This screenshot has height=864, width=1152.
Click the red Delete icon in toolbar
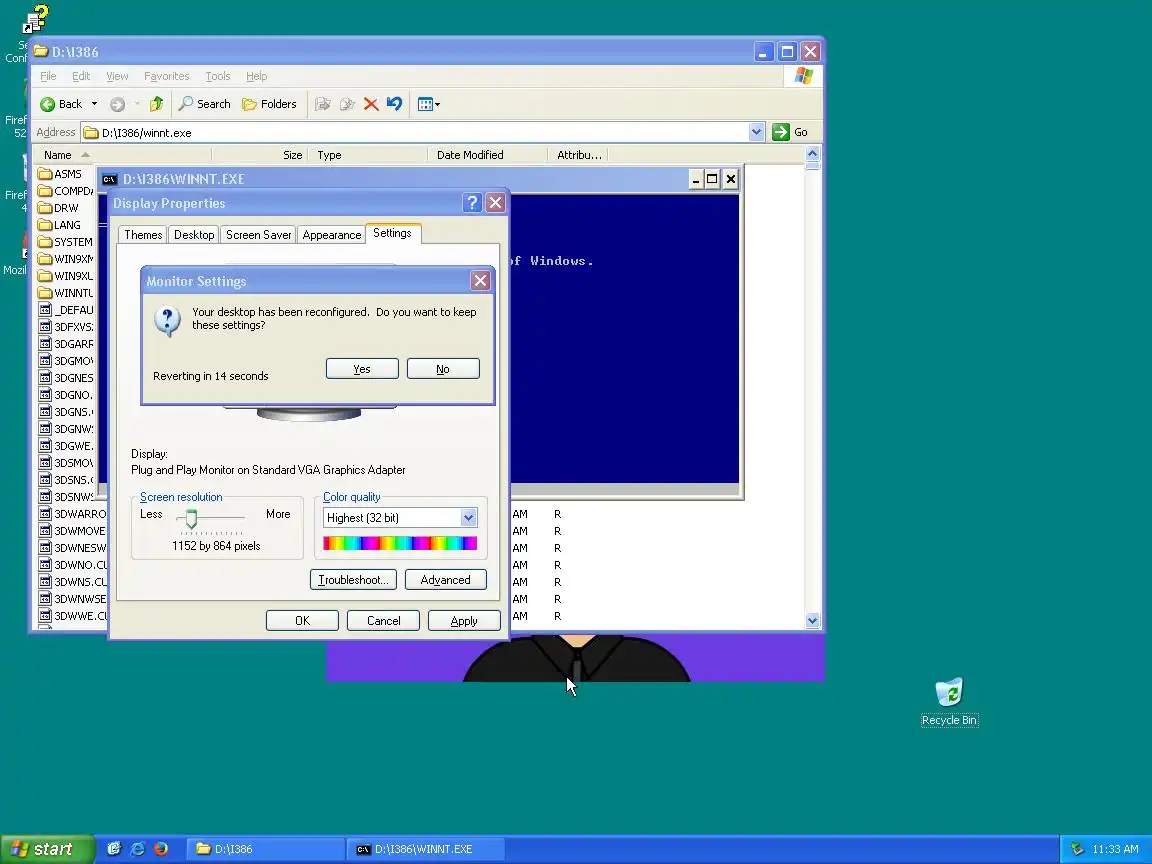371,104
